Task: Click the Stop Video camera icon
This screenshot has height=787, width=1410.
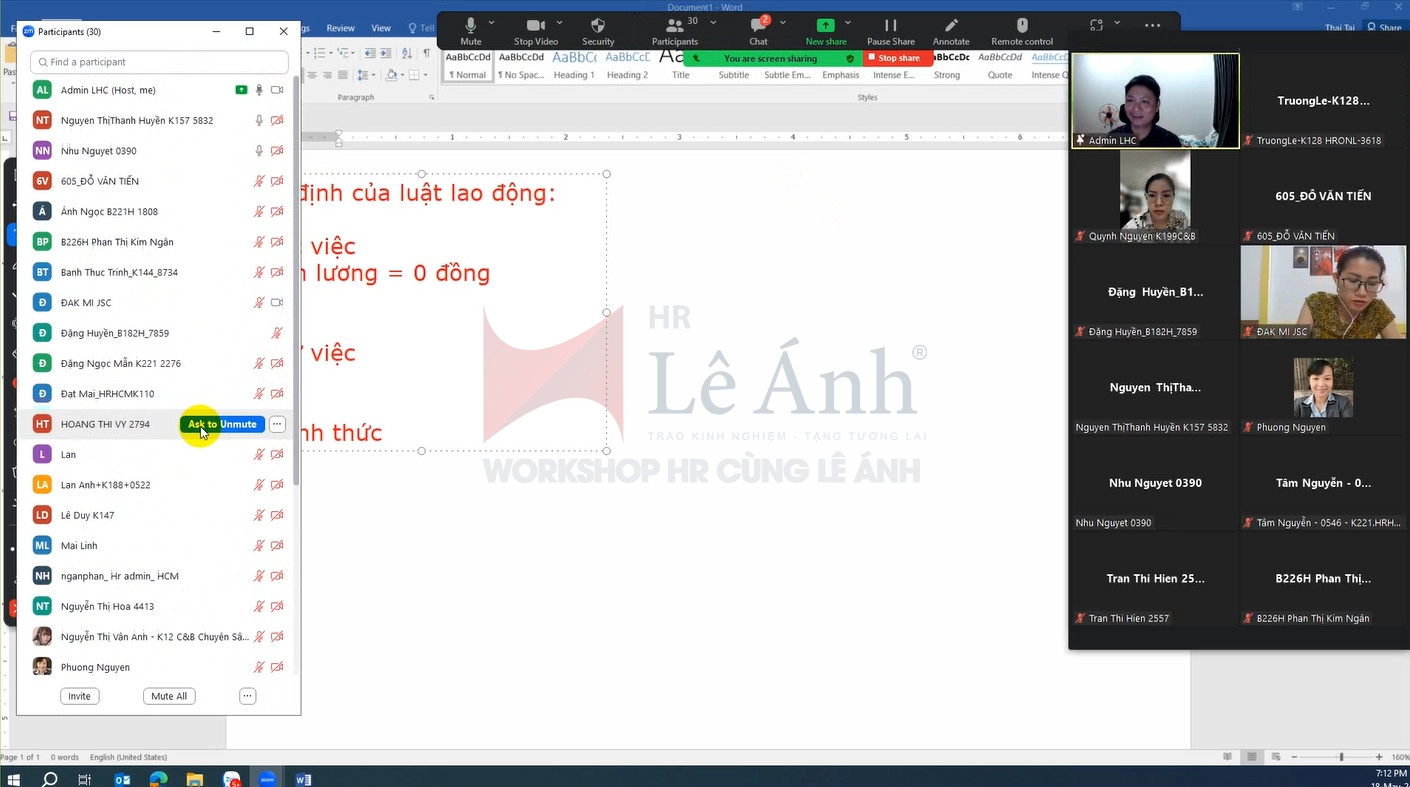Action: (536, 26)
